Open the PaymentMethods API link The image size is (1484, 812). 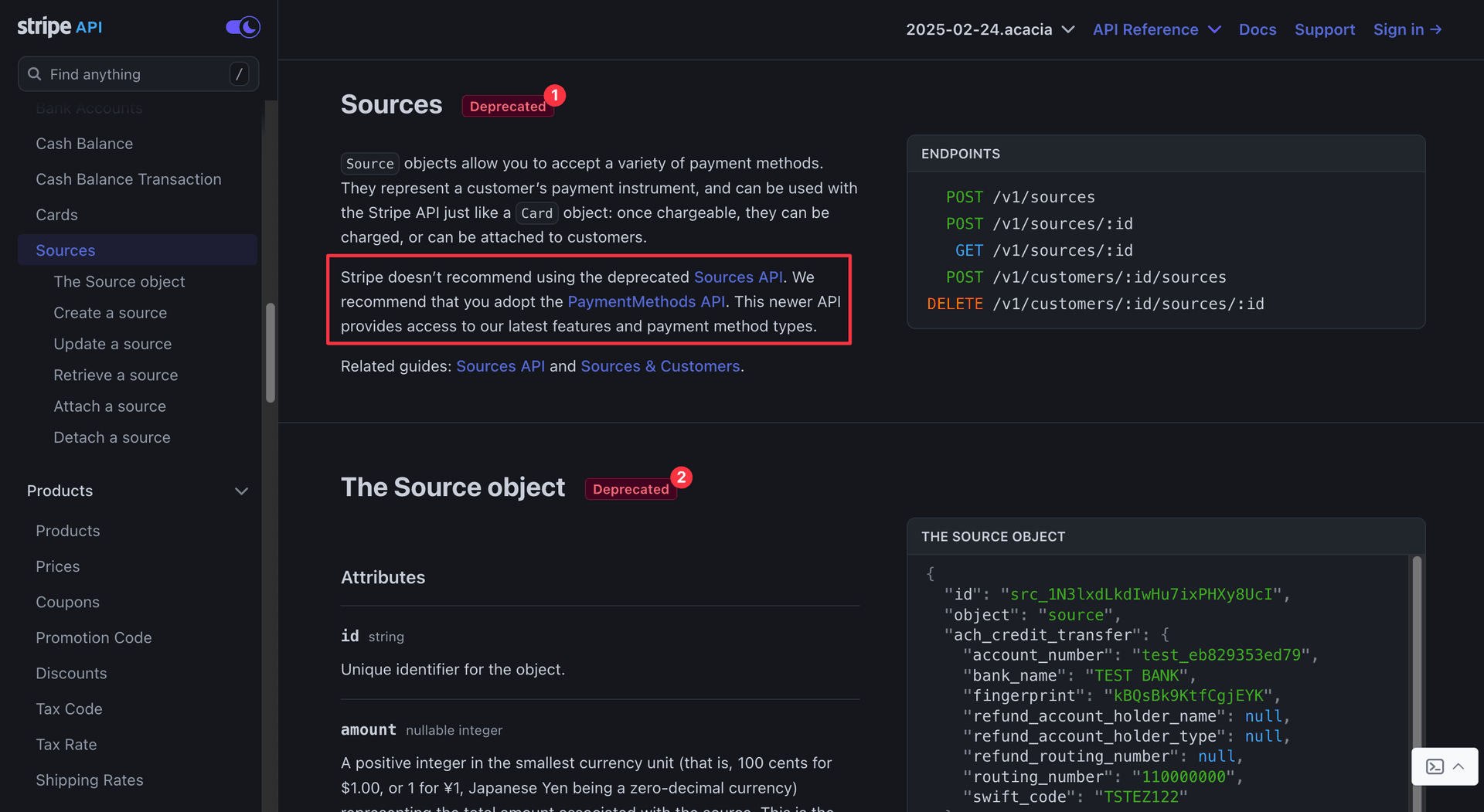(646, 301)
